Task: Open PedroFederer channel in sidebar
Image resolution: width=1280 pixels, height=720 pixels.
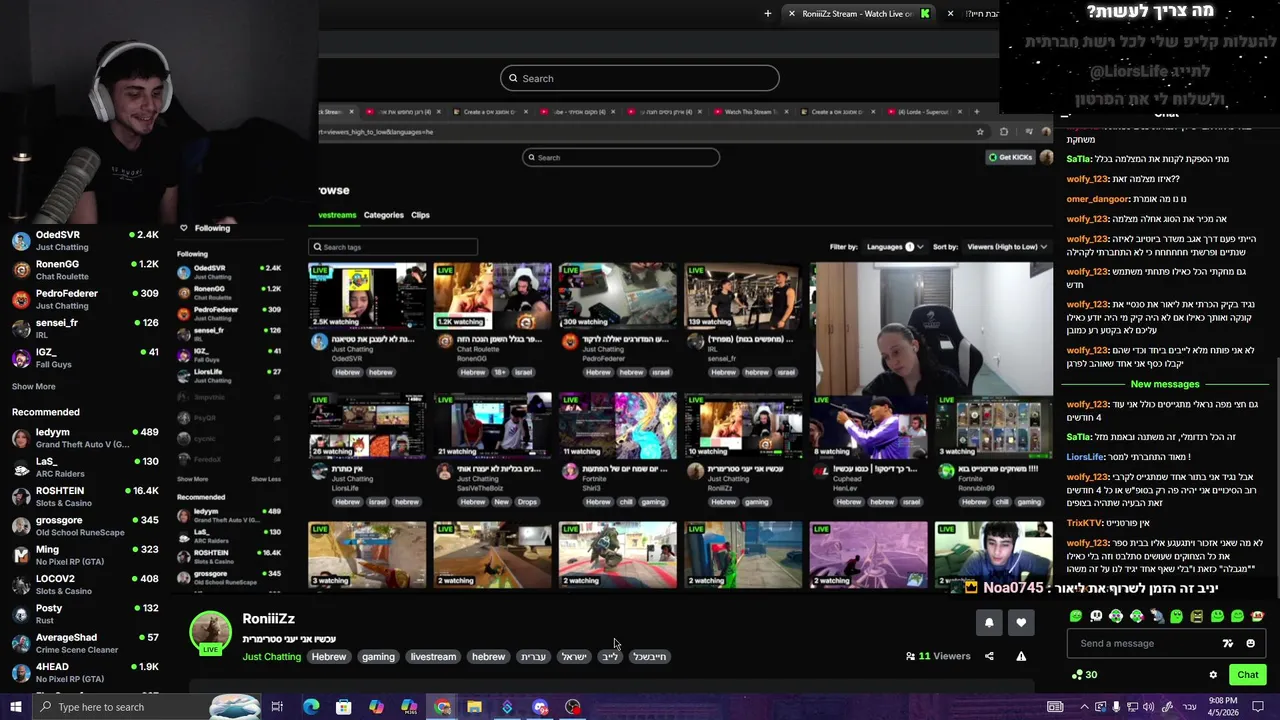Action: tap(85, 299)
